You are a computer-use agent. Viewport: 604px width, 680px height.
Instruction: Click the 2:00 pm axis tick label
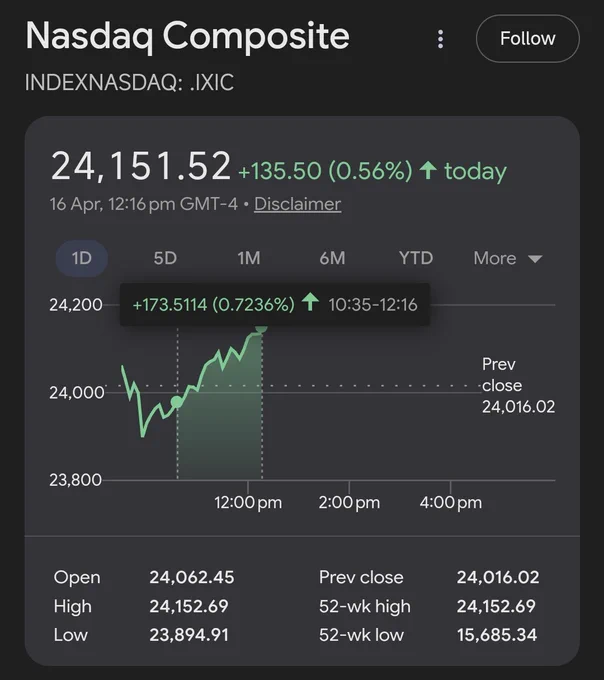coord(349,503)
